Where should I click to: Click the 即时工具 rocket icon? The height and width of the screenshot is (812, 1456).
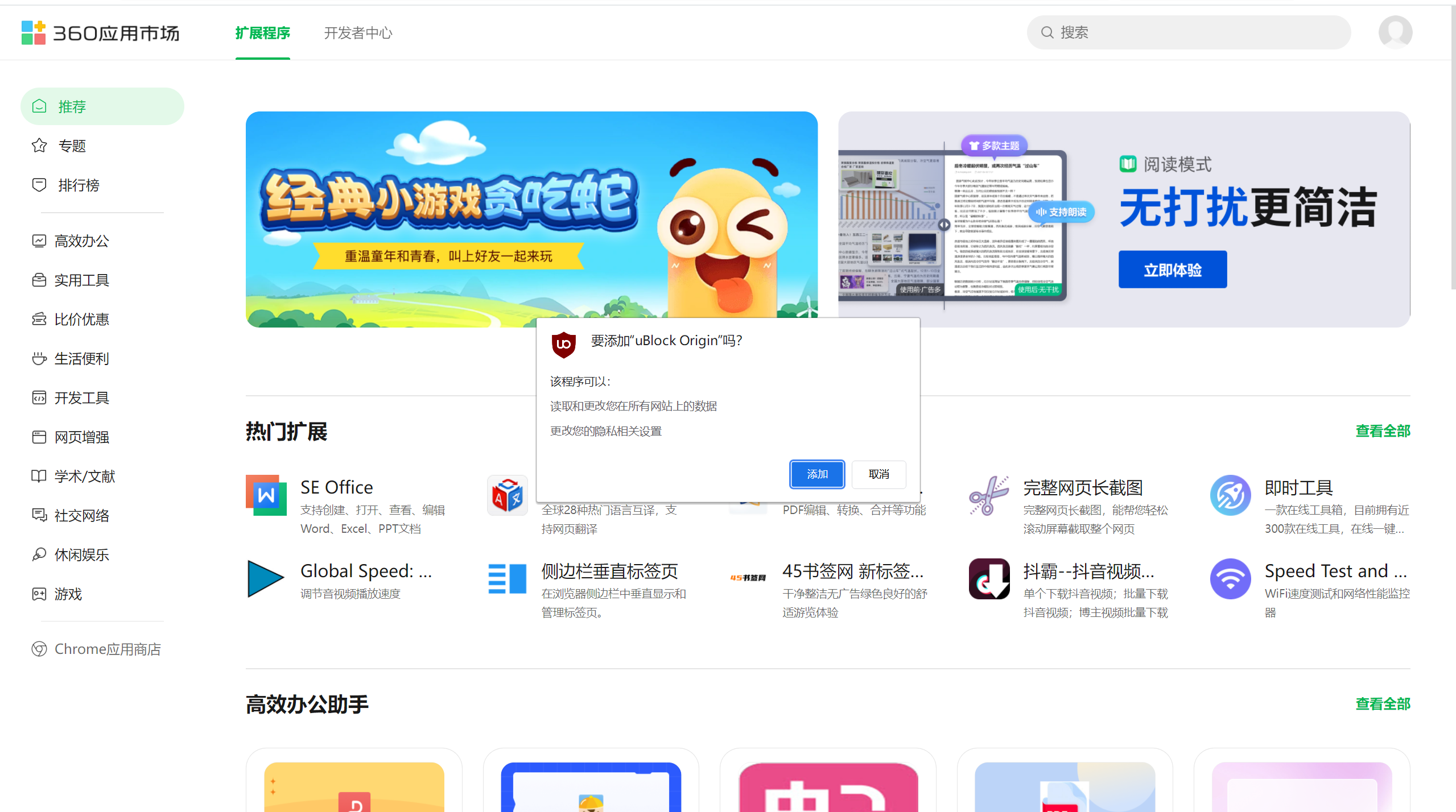(1230, 495)
